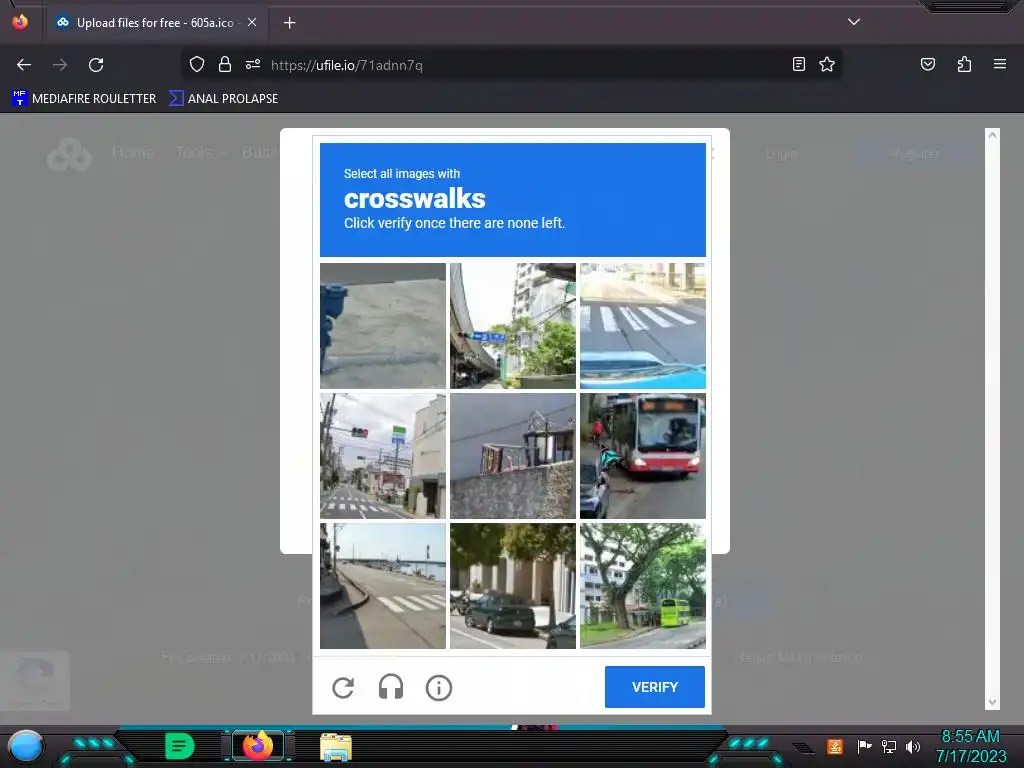Viewport: 1024px width, 768px height.
Task: Open the Firefox hamburger application menu
Action: (1000, 64)
